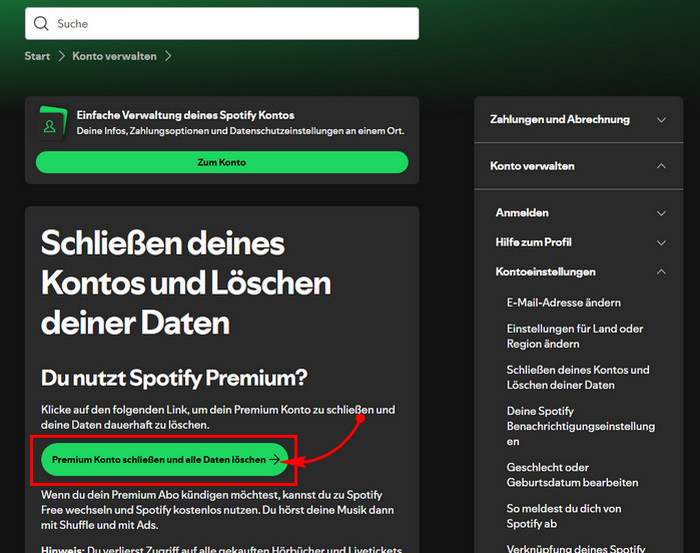Expand Hilfe zum Profil chevron
Image resolution: width=700 pixels, height=553 pixels.
pos(662,242)
